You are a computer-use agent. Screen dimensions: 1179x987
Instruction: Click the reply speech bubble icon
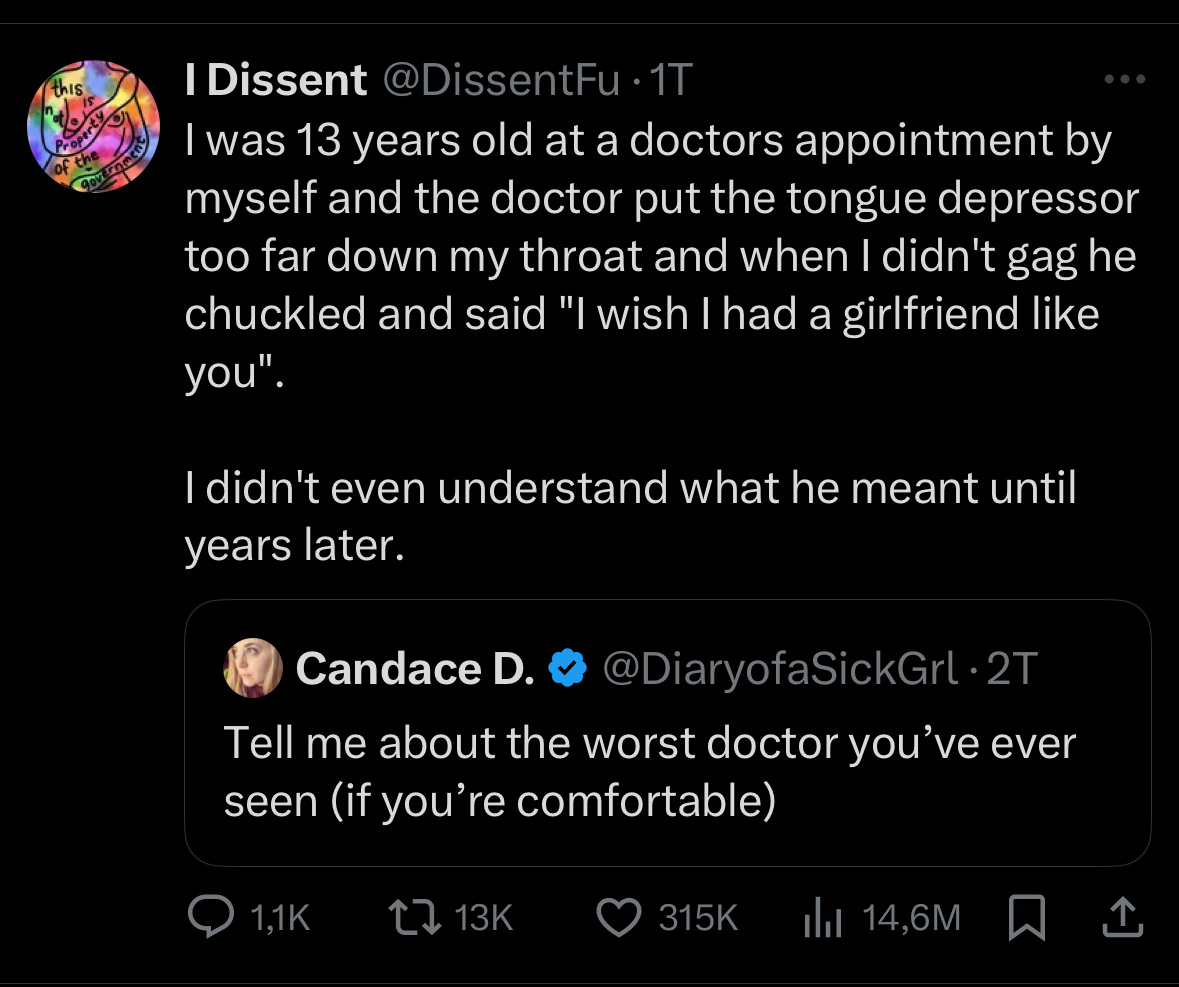click(x=208, y=917)
